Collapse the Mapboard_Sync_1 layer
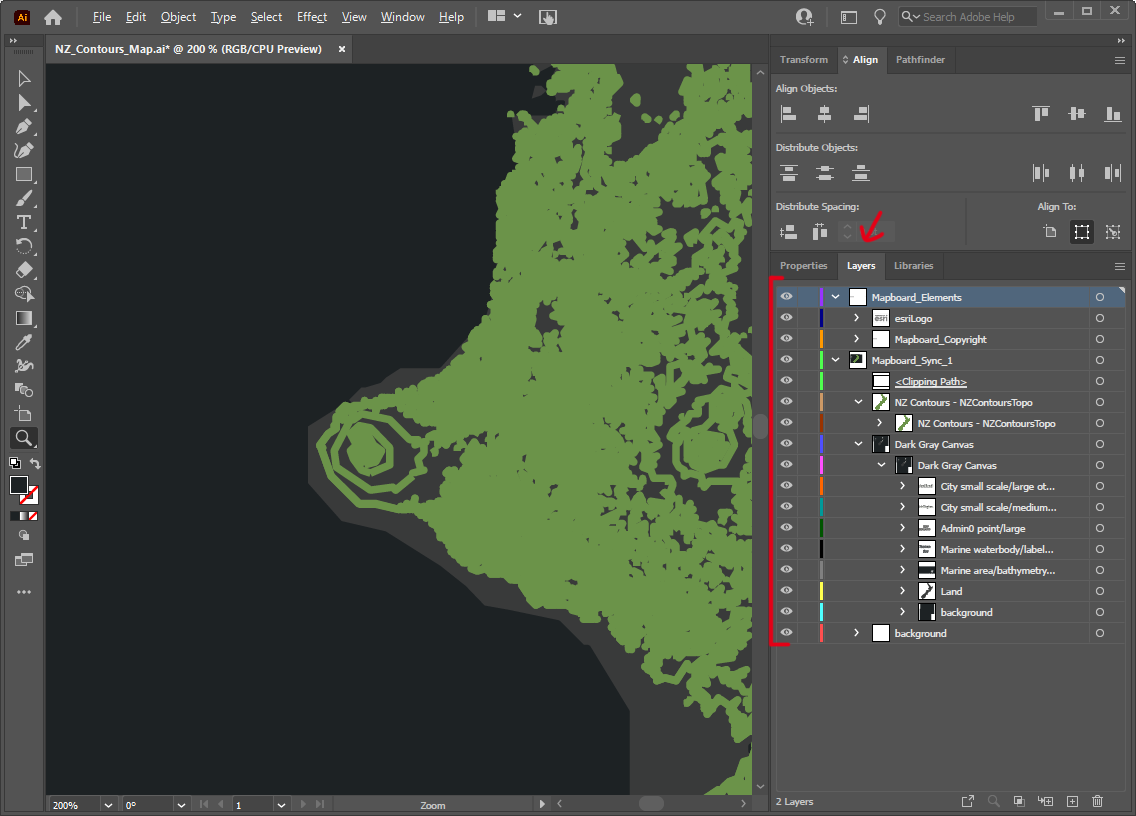This screenshot has height=816, width=1136. [835, 360]
